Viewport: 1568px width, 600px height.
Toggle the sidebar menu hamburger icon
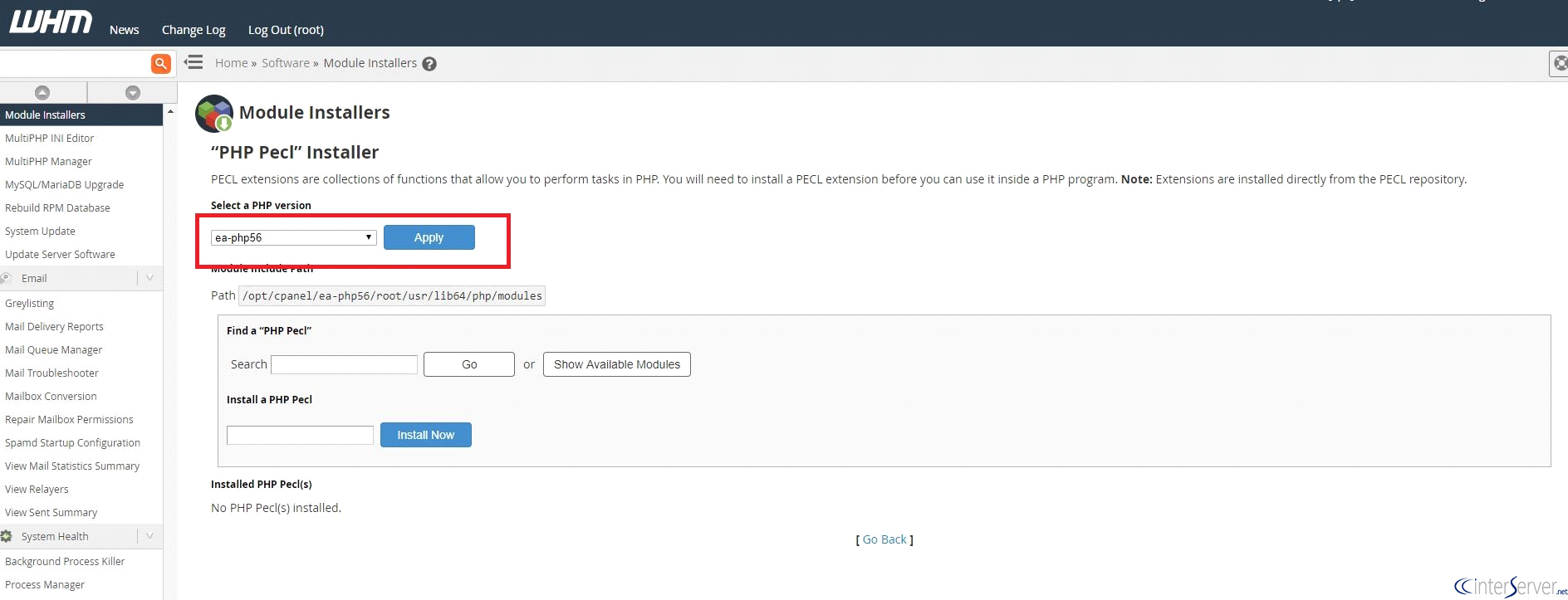(194, 62)
